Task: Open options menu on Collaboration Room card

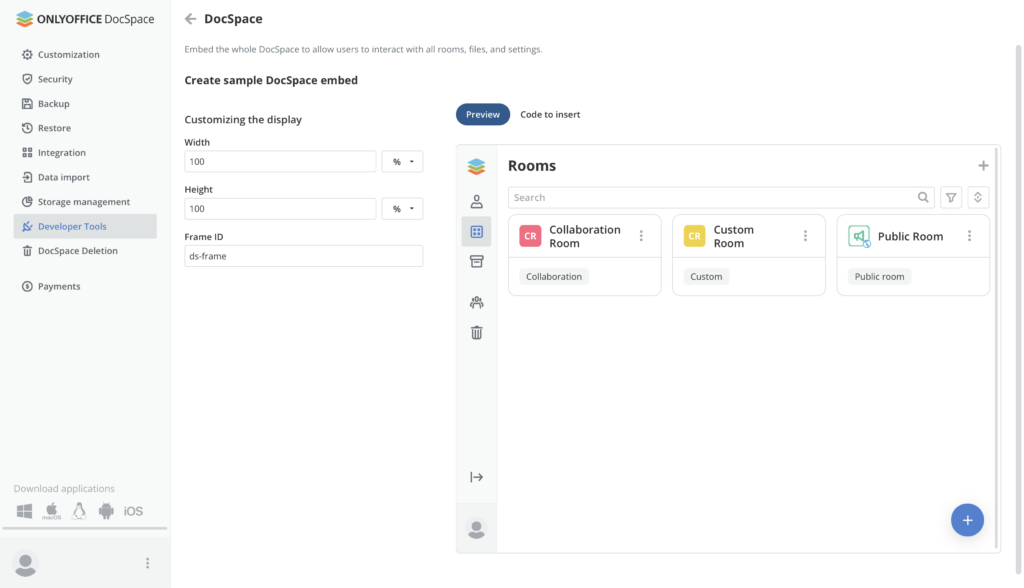Action: pyautogui.click(x=641, y=233)
